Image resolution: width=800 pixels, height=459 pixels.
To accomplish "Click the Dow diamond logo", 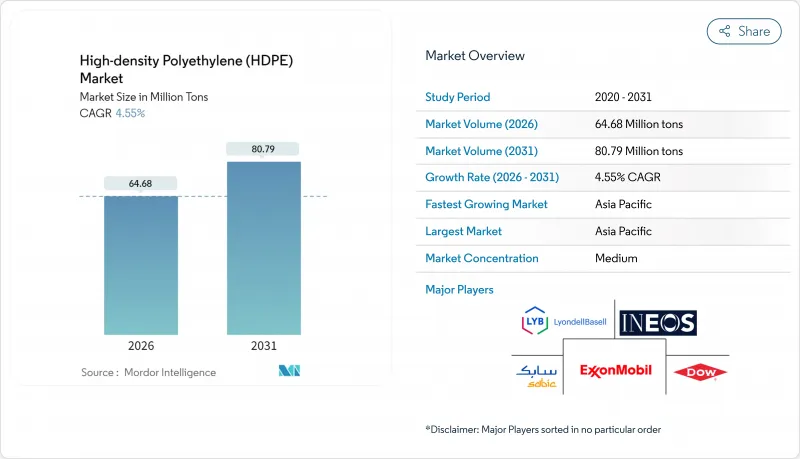I will [700, 372].
